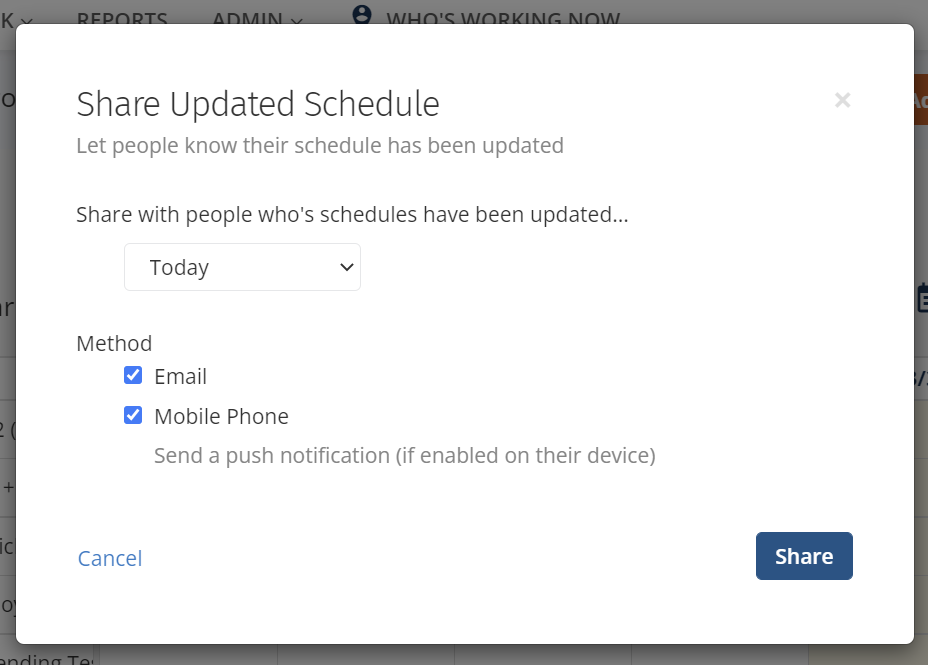This screenshot has width=928, height=665.
Task: Click the chevron next to ADMIN
Action: tap(297, 21)
